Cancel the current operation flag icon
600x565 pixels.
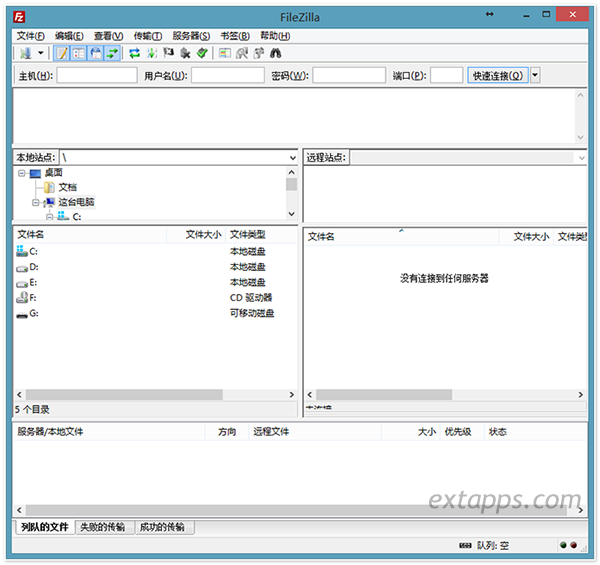click(x=168, y=53)
